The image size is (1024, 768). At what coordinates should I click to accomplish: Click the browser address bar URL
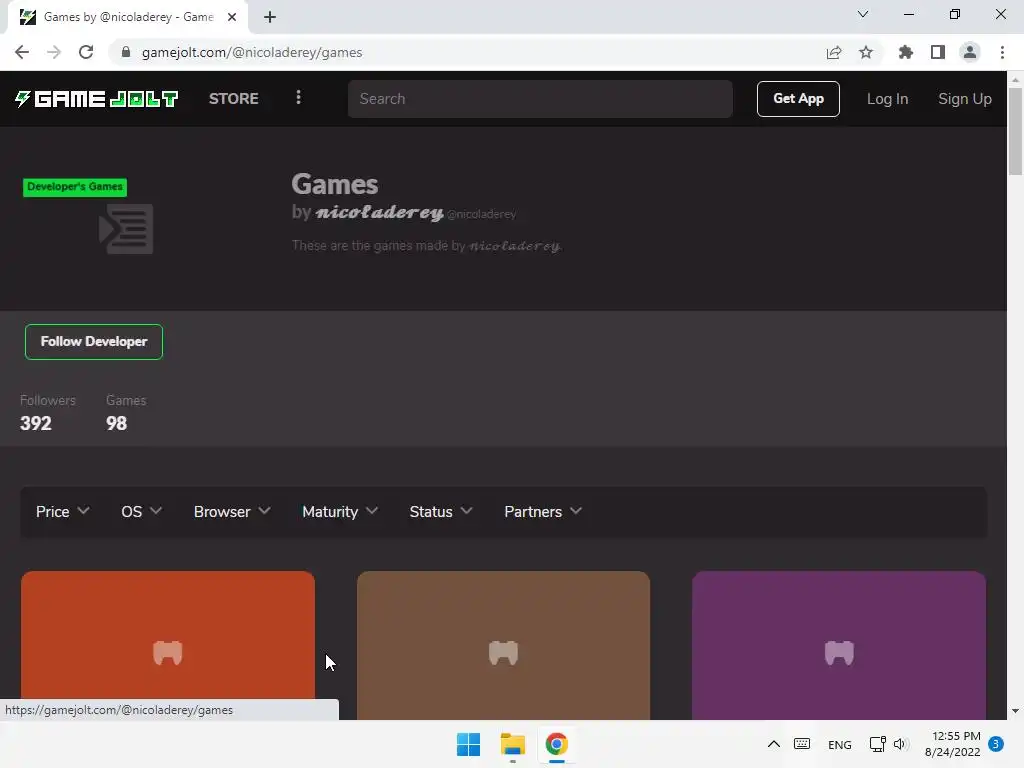(x=252, y=52)
